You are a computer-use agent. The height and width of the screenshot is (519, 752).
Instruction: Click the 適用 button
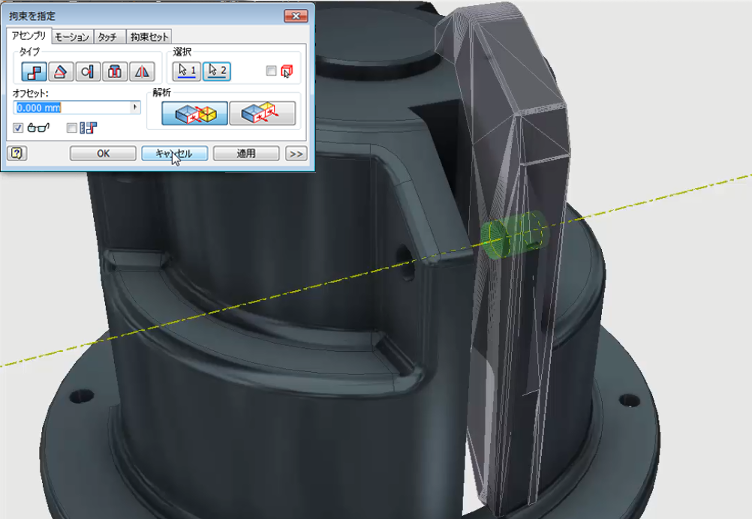[246, 153]
